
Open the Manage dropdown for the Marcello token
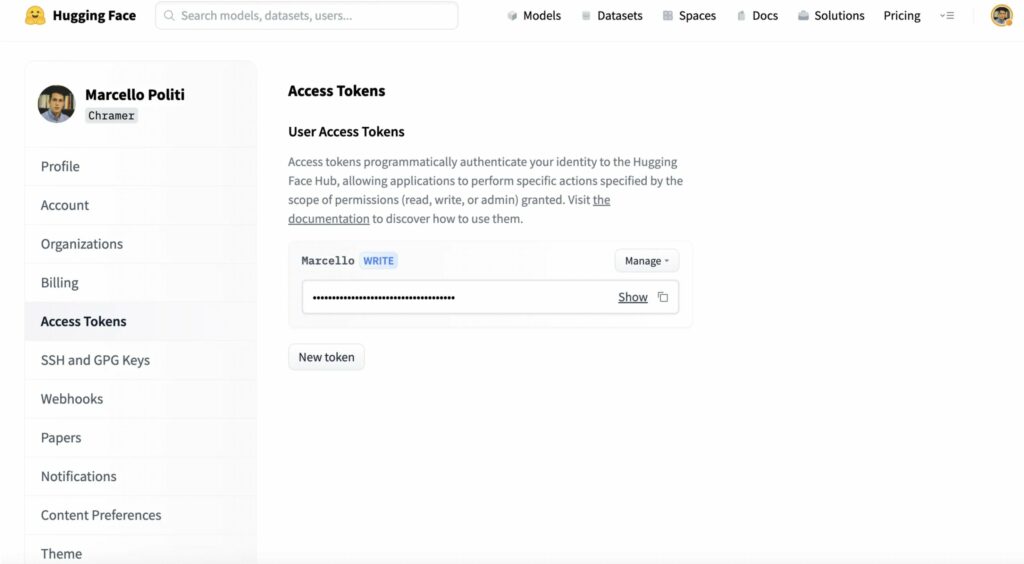[x=646, y=261]
